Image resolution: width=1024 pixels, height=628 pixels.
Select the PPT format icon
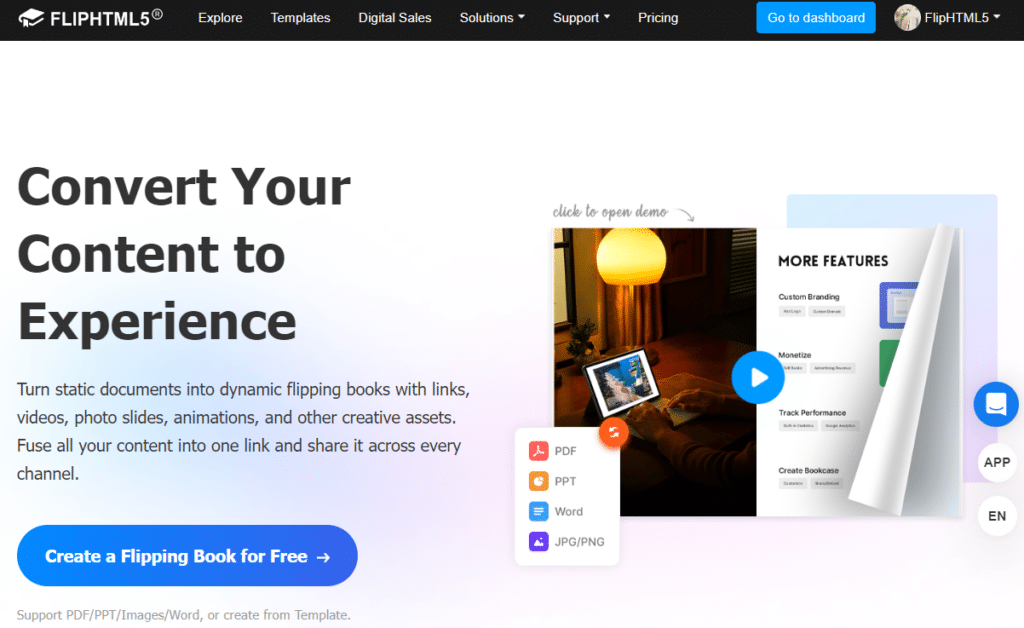coord(540,480)
